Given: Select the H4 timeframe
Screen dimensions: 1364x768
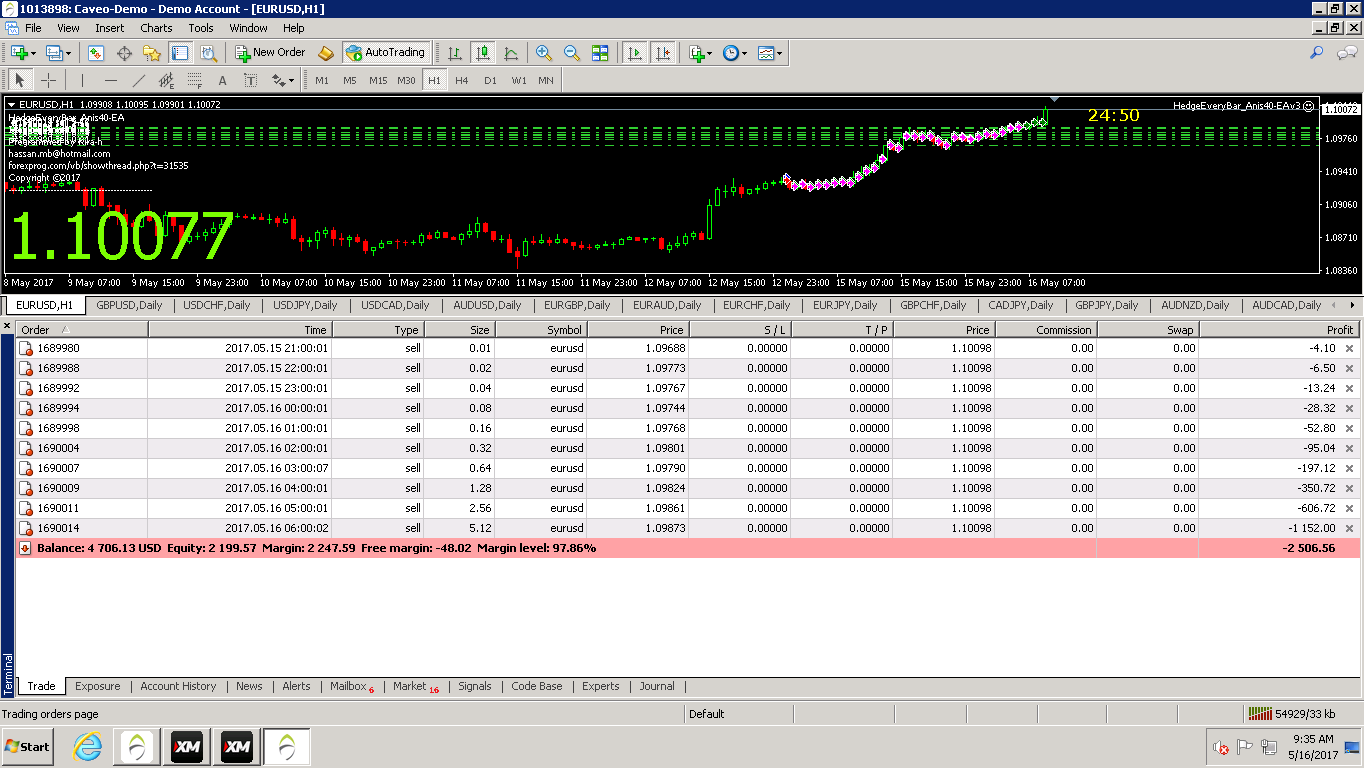Looking at the screenshot, I should [x=461, y=80].
